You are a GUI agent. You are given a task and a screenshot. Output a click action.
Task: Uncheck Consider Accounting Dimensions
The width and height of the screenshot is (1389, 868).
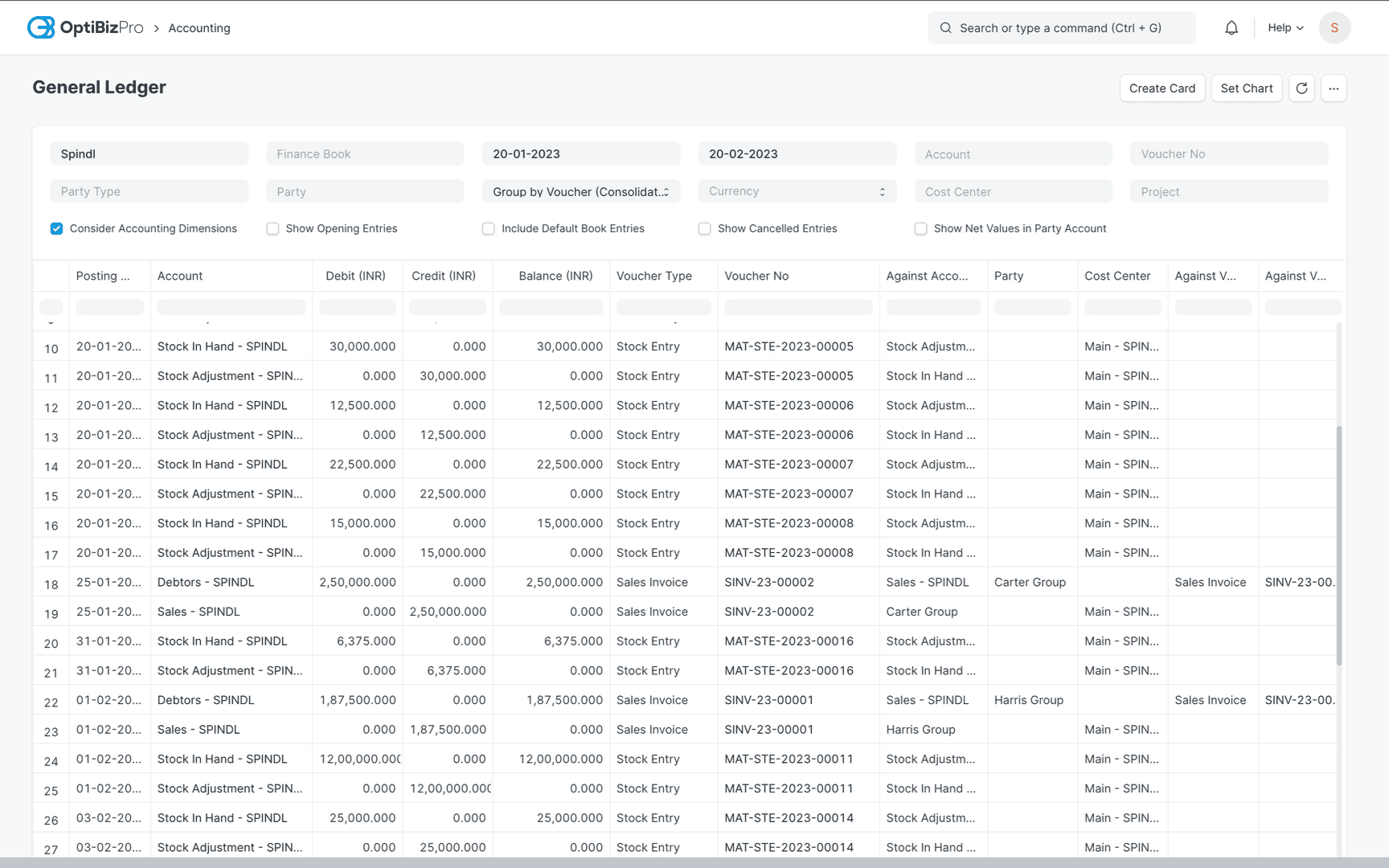click(56, 228)
